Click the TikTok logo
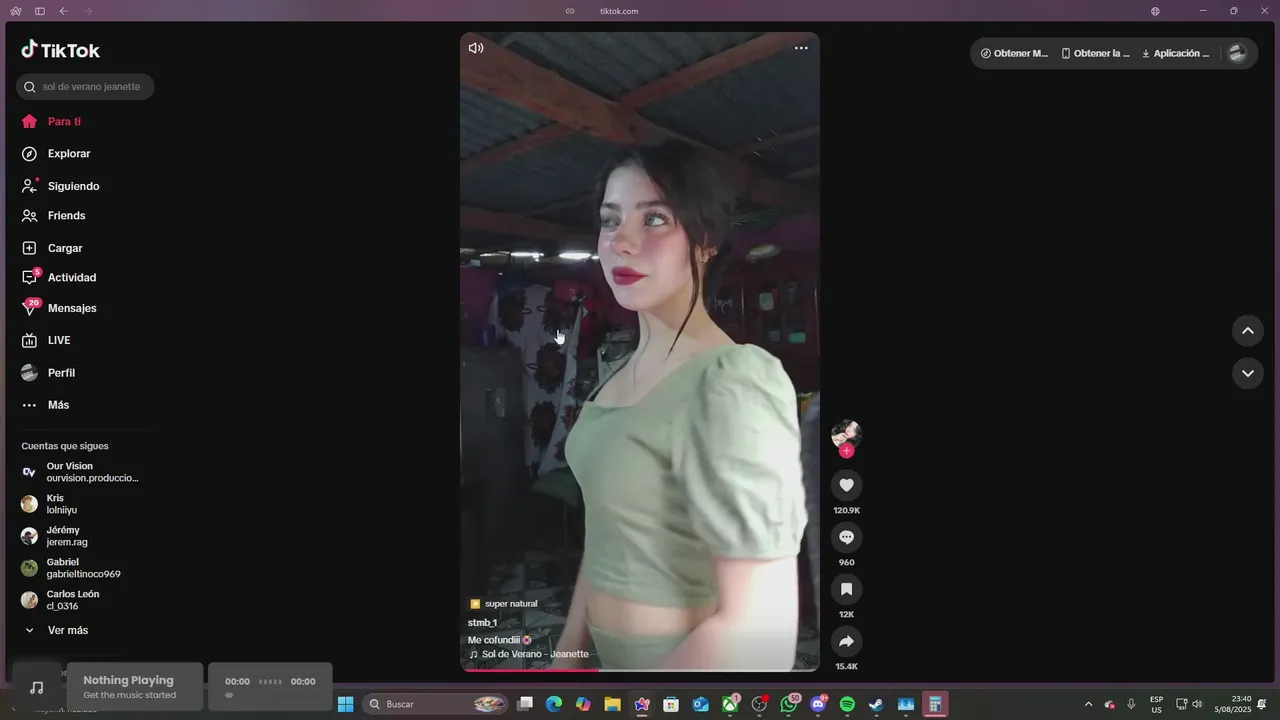Viewport: 1280px width, 720px height. (x=60, y=50)
